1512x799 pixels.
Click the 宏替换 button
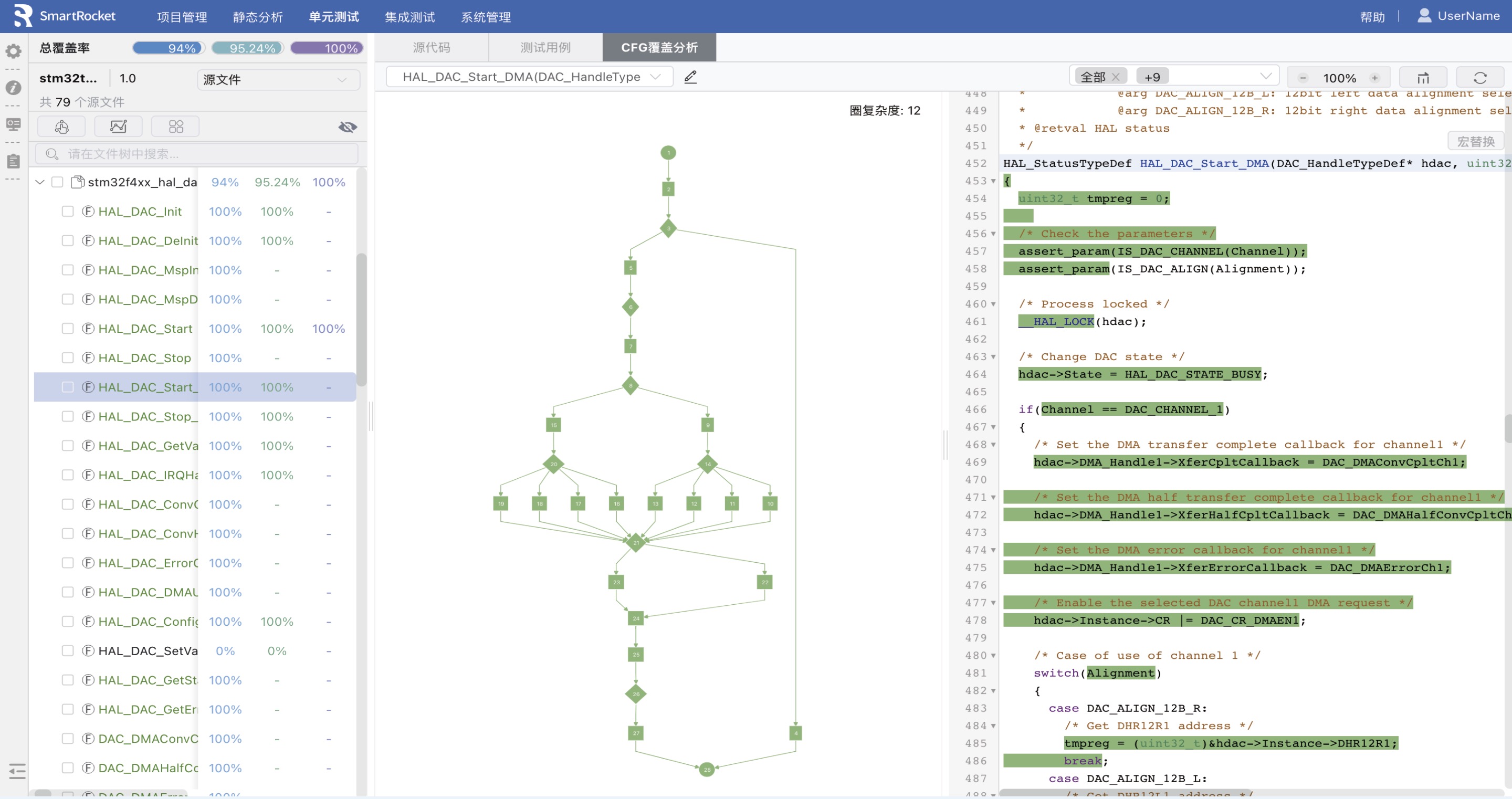[1475, 142]
